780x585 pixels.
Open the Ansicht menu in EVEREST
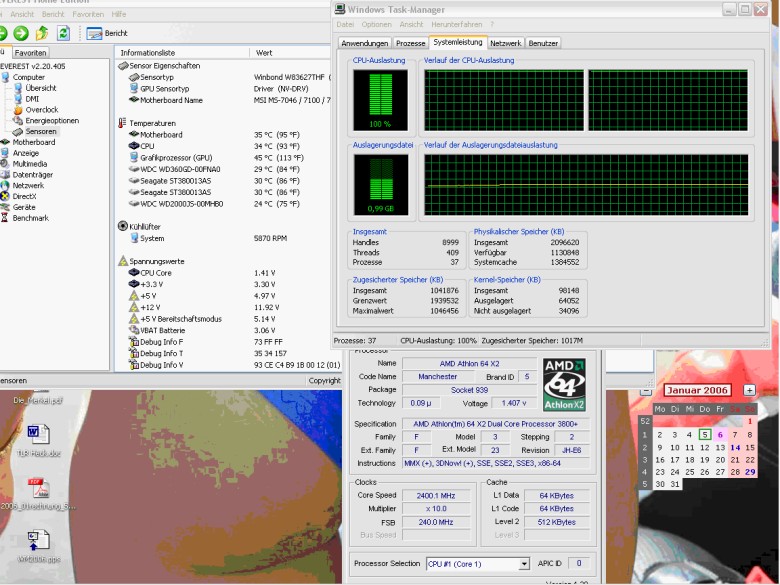click(x=22, y=14)
